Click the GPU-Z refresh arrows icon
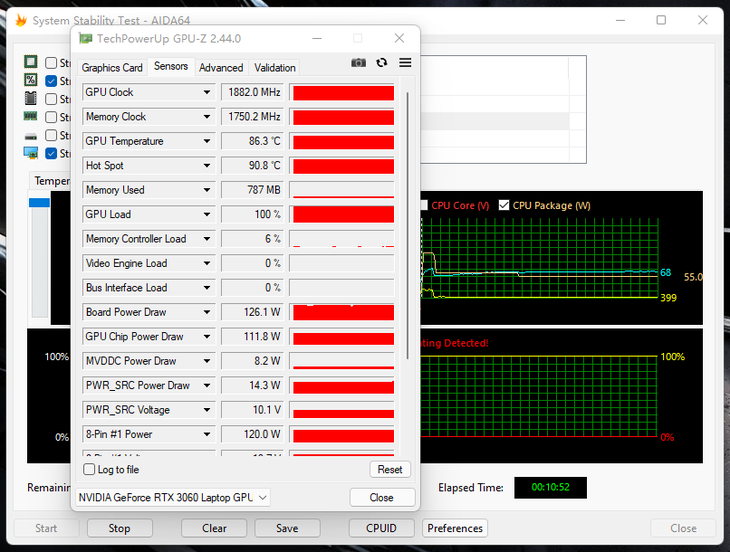 pyautogui.click(x=381, y=63)
